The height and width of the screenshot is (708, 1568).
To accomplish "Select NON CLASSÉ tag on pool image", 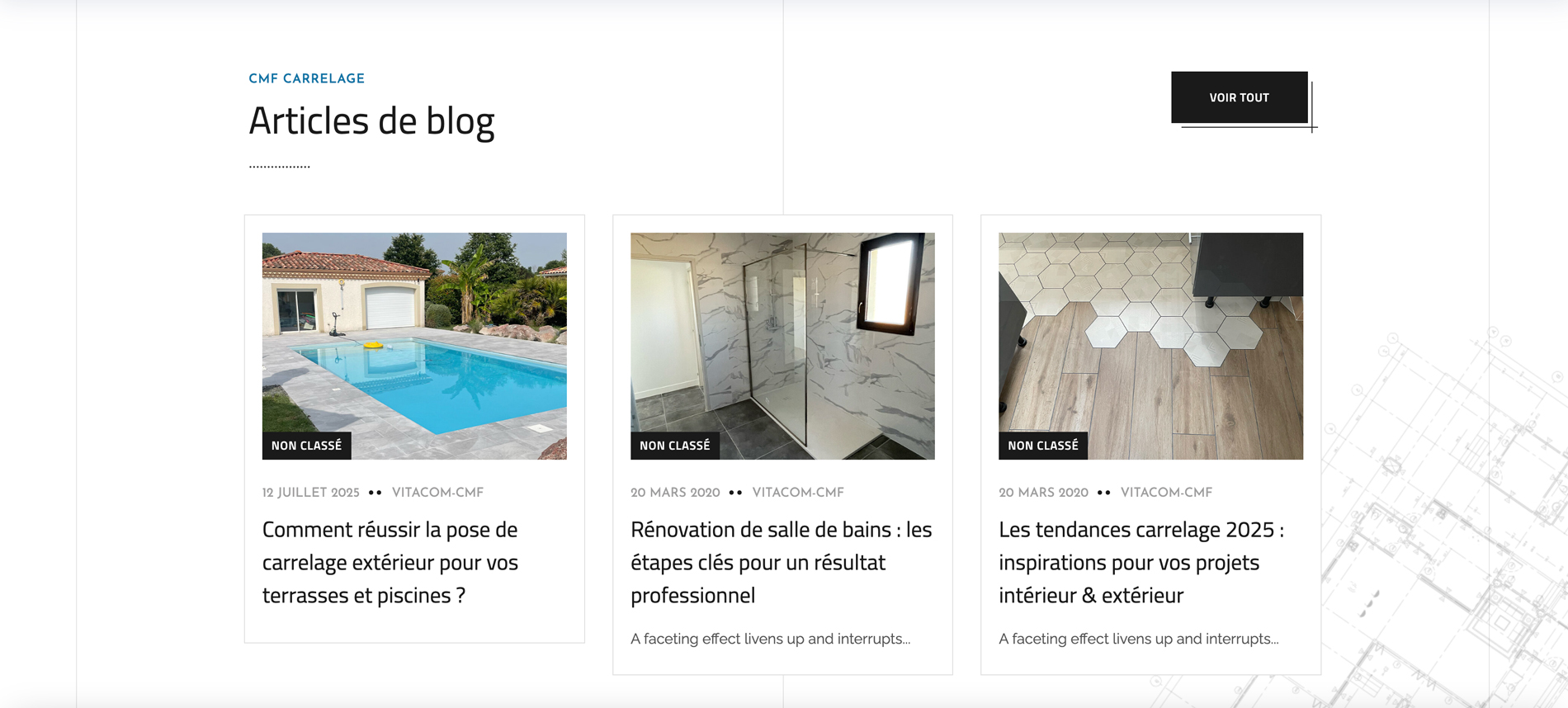I will pos(306,446).
